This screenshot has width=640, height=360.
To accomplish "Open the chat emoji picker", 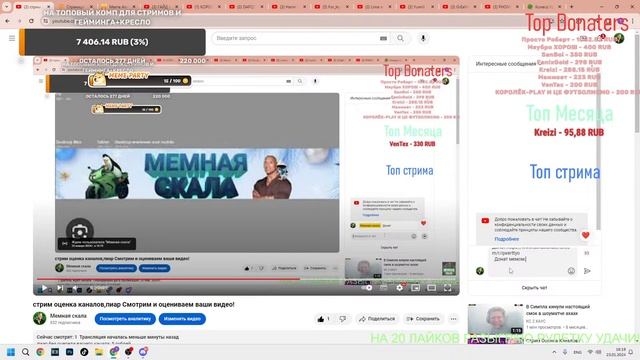I will [571, 271].
